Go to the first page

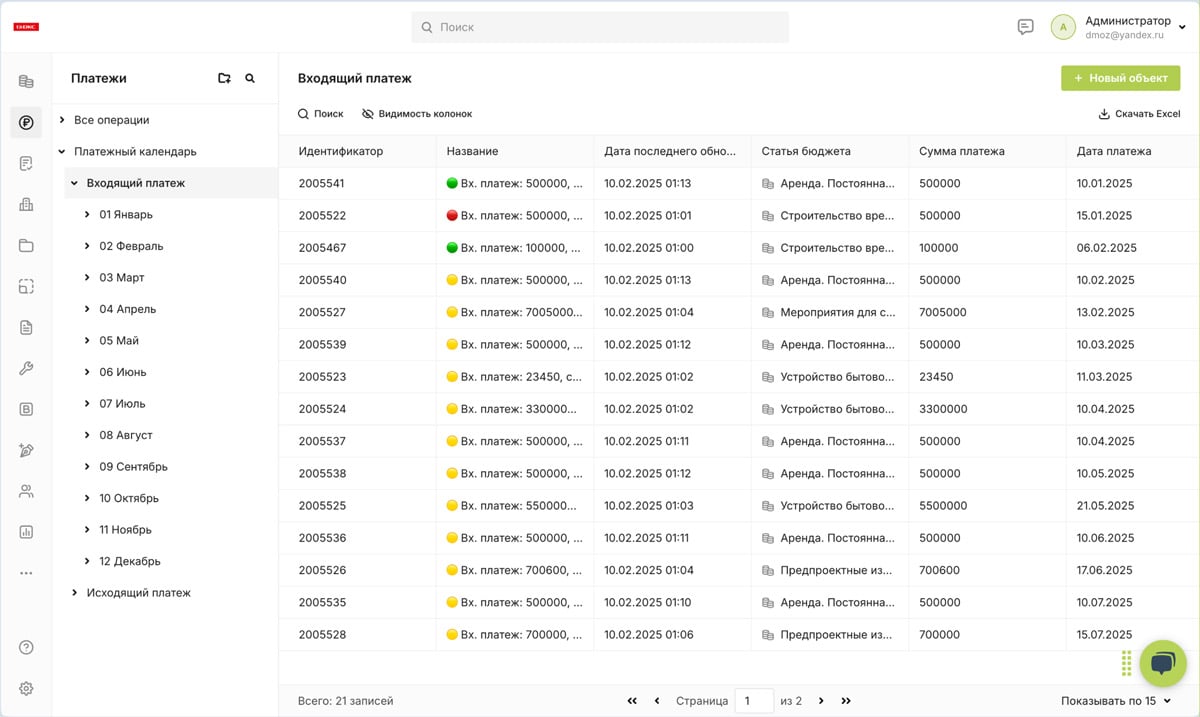coord(632,701)
